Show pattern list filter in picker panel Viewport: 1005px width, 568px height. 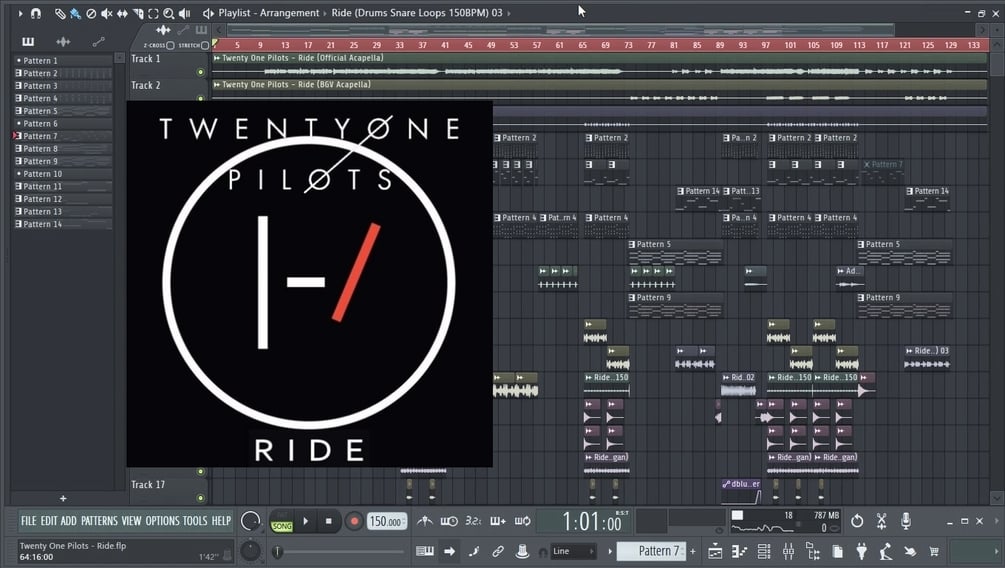pyautogui.click(x=28, y=42)
